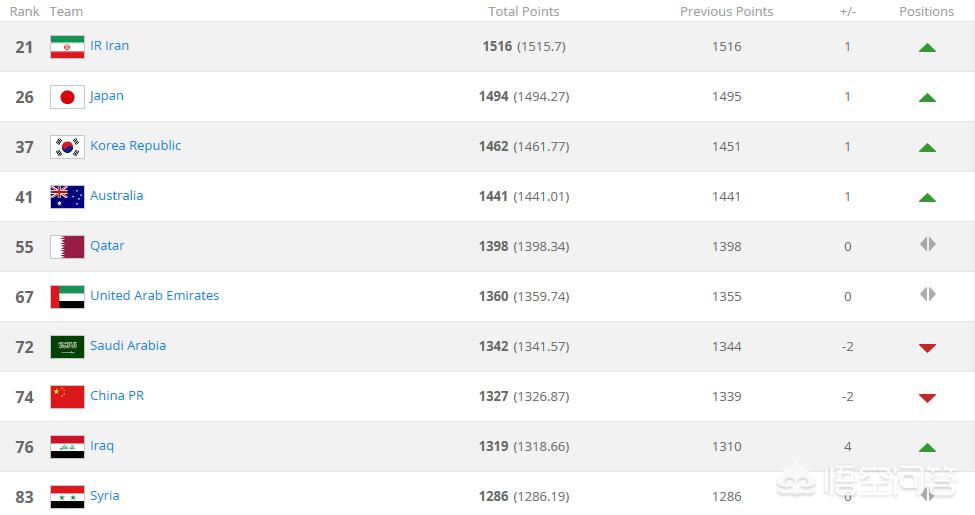Open the Korea Republic team link
This screenshot has width=975, height=515.
pyautogui.click(x=136, y=146)
